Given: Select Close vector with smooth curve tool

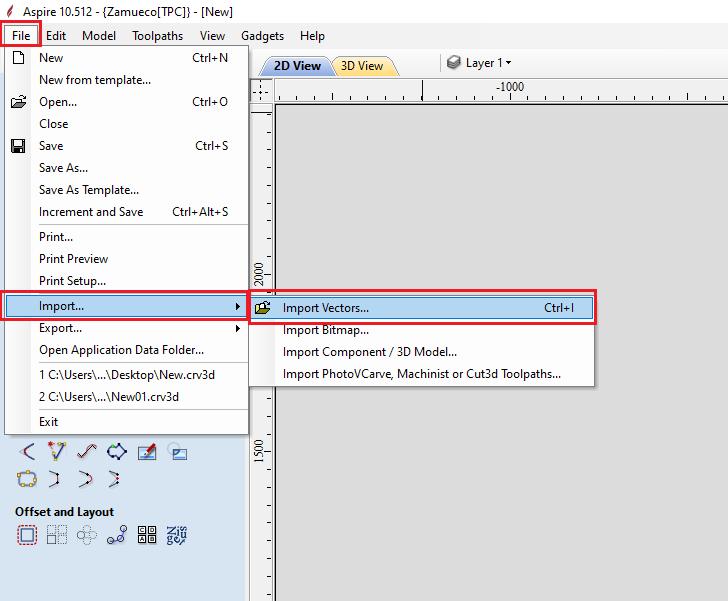Looking at the screenshot, I should (85, 479).
